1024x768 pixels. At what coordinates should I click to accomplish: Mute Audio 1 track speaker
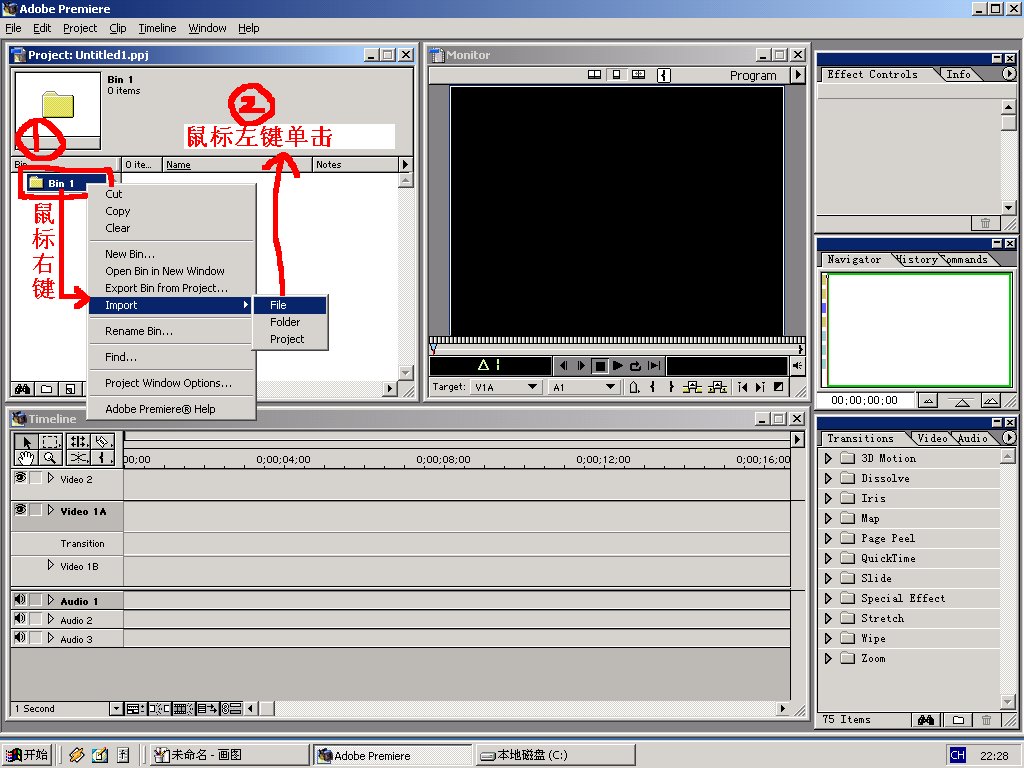click(x=20, y=600)
